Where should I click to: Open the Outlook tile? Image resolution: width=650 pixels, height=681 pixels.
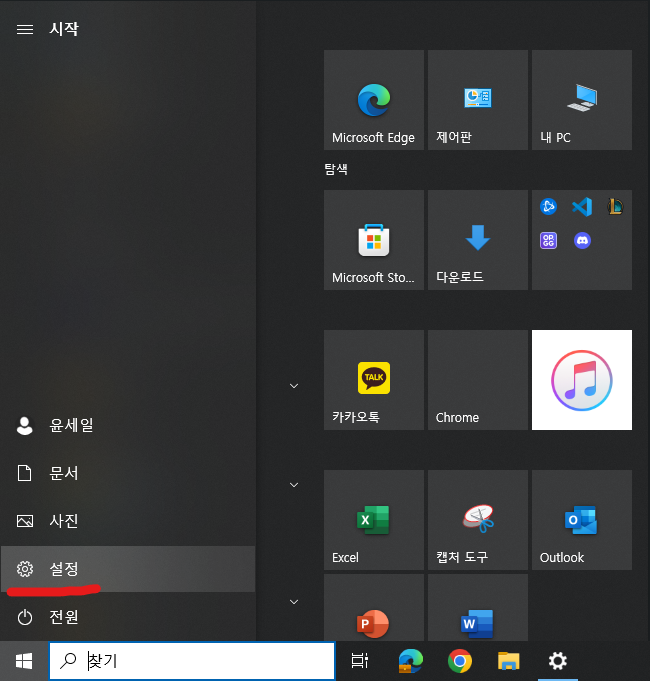[582, 520]
